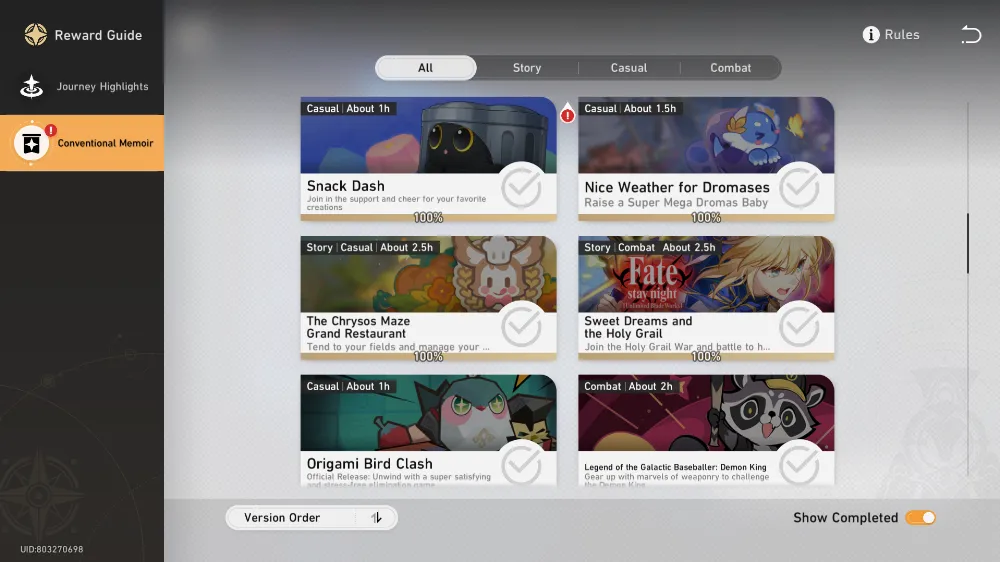Click Nice Weather for Dromases 100% progress bar

706,218
